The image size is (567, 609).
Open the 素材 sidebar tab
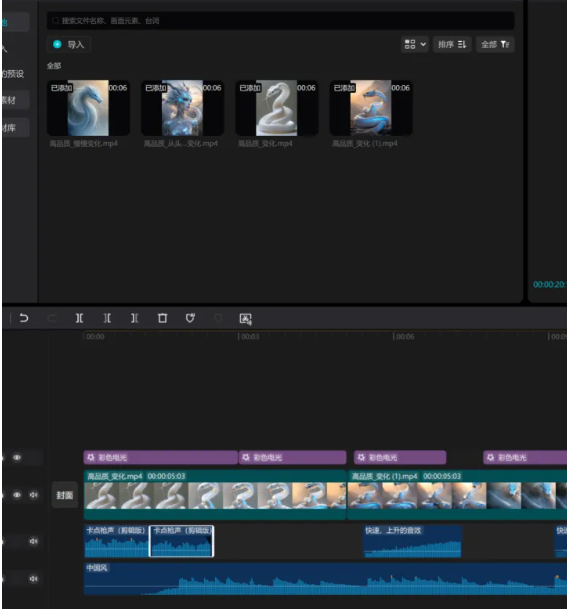click(14, 100)
